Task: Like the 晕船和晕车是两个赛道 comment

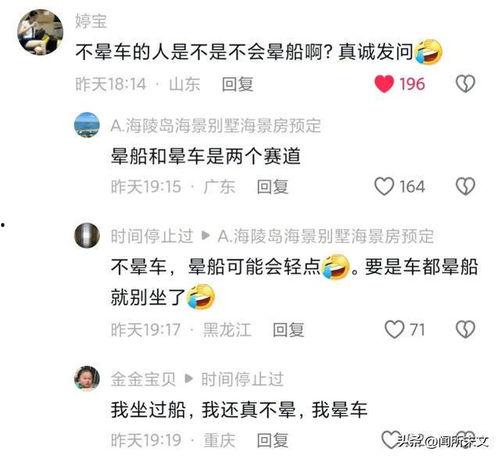Action: click(384, 186)
